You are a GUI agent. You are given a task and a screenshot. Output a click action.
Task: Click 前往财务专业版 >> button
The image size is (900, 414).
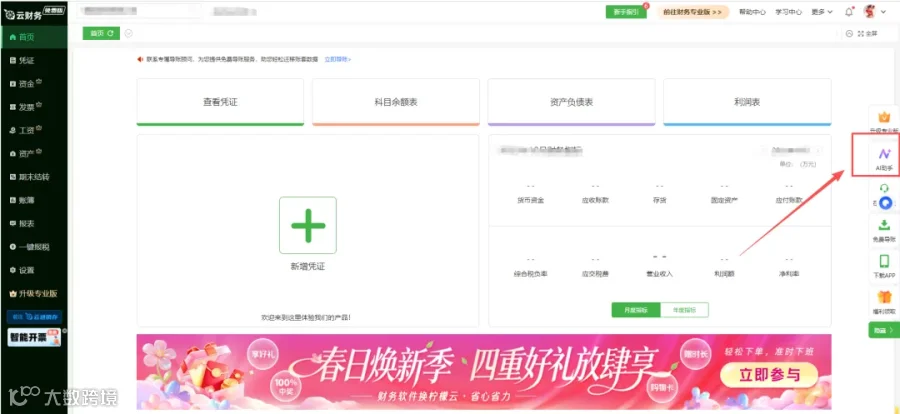693,12
